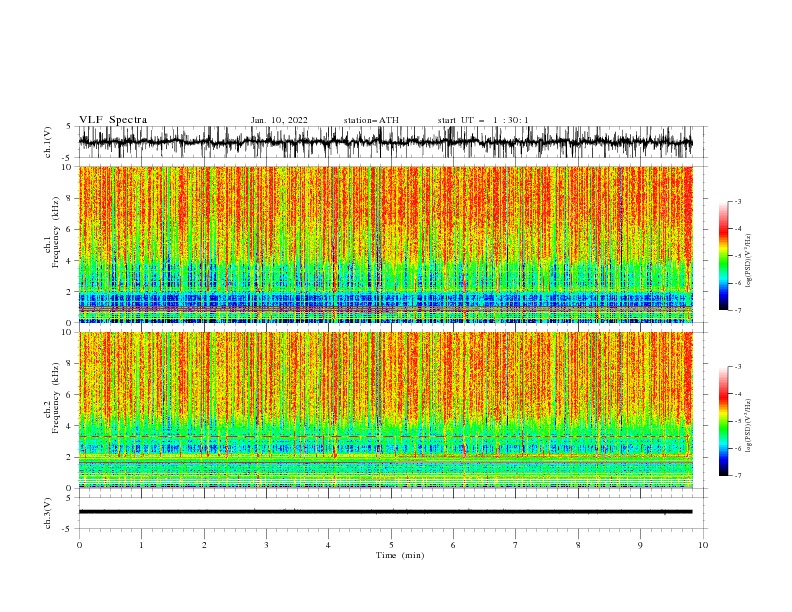The height and width of the screenshot is (612, 792).
Task: Click time axis tick label '3'
Action: pos(266,545)
